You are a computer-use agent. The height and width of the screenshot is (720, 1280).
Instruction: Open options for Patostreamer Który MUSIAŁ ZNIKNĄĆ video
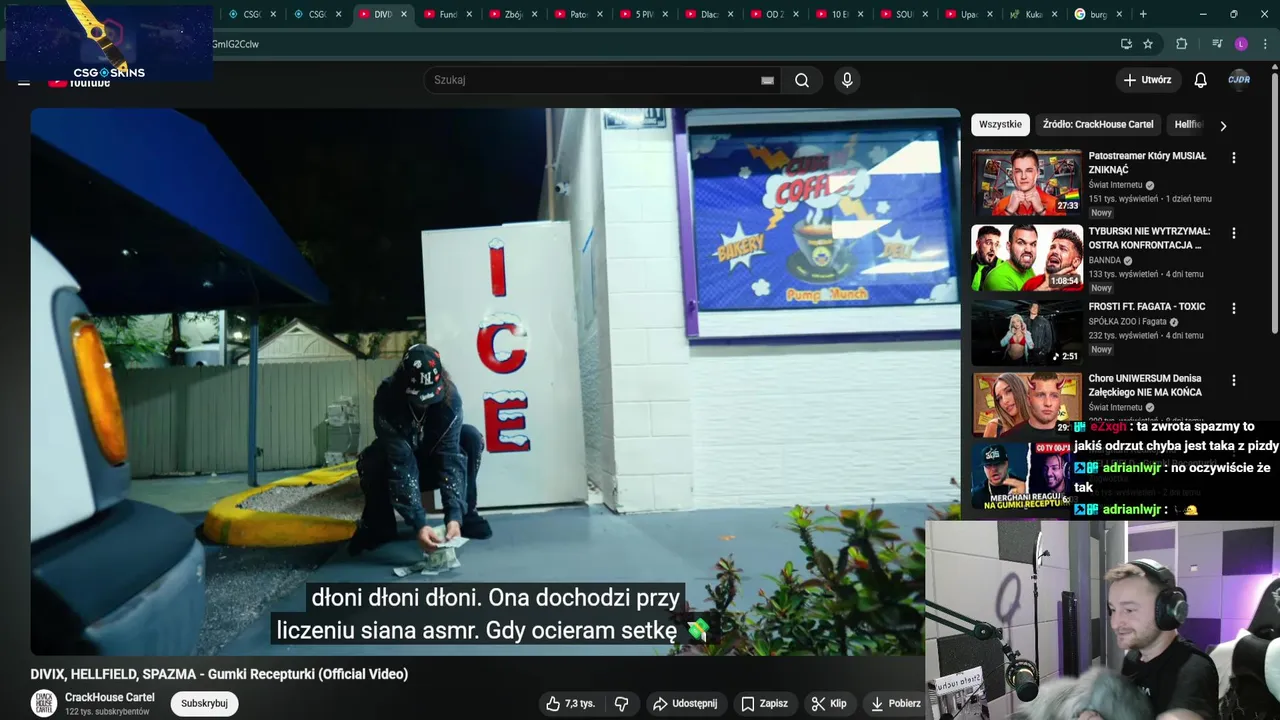(1234, 158)
